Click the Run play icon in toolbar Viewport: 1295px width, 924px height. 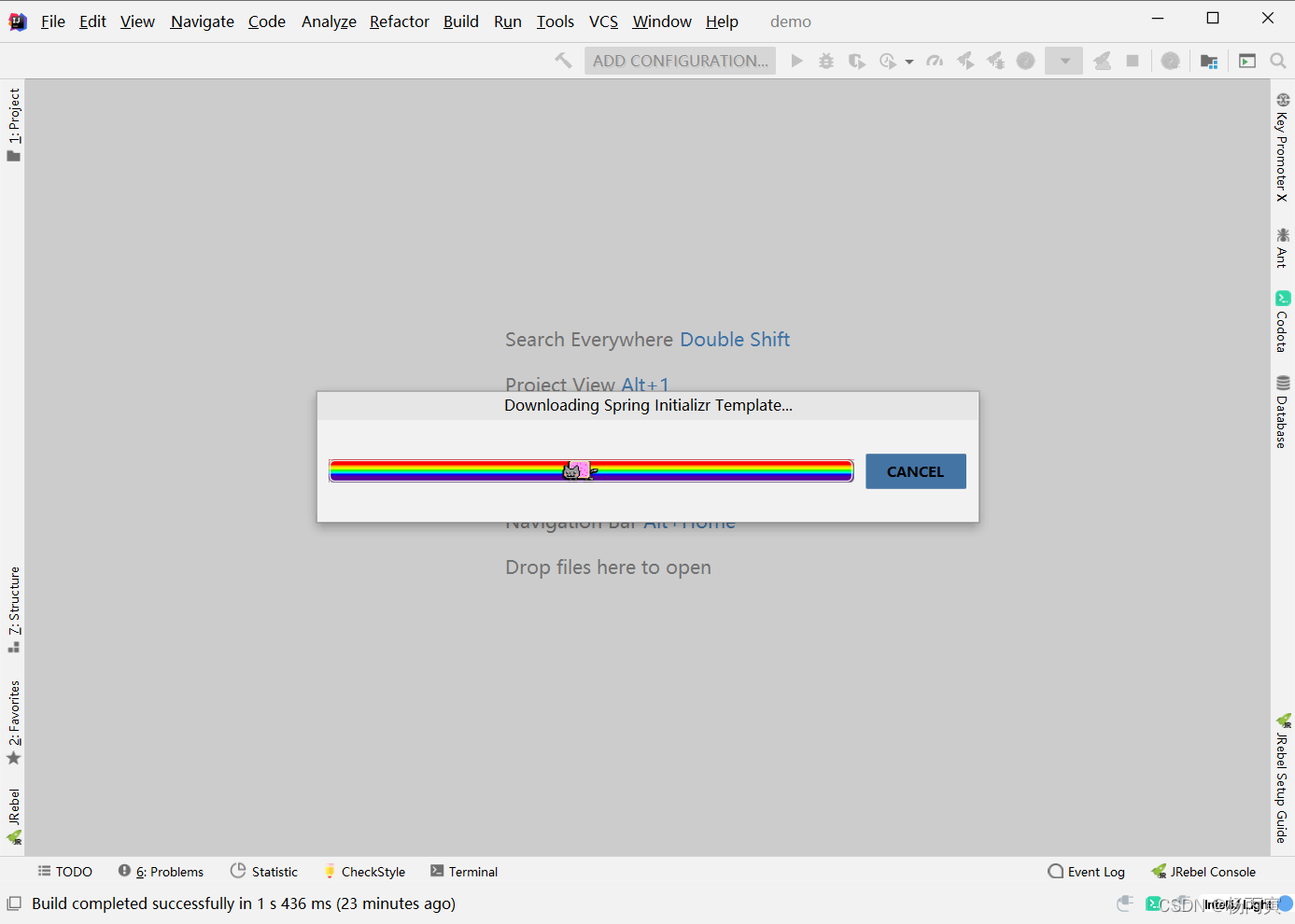(x=796, y=61)
